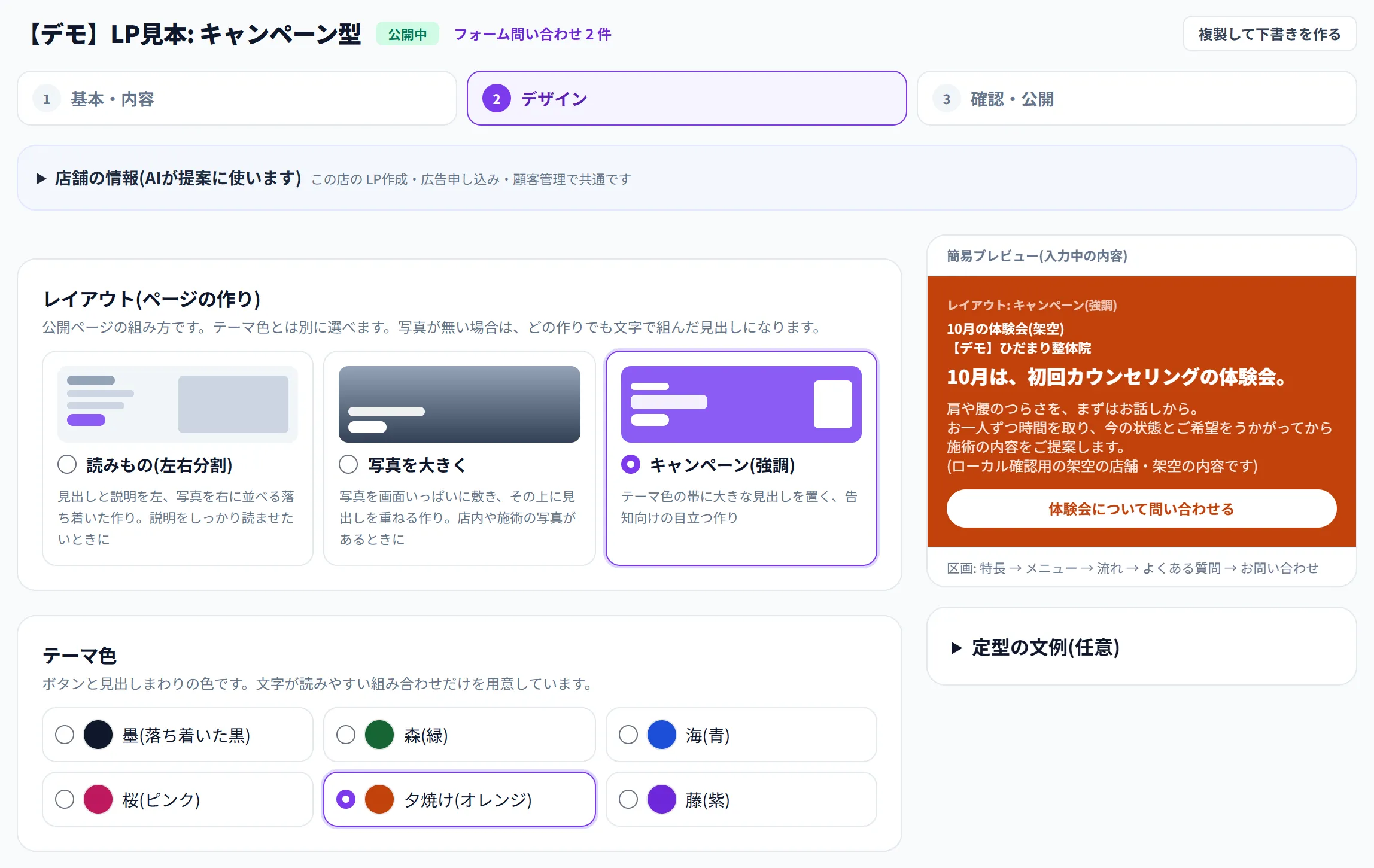Click the pink 桜 color swatch
Viewport: 1374px width, 868px height.
(98, 799)
